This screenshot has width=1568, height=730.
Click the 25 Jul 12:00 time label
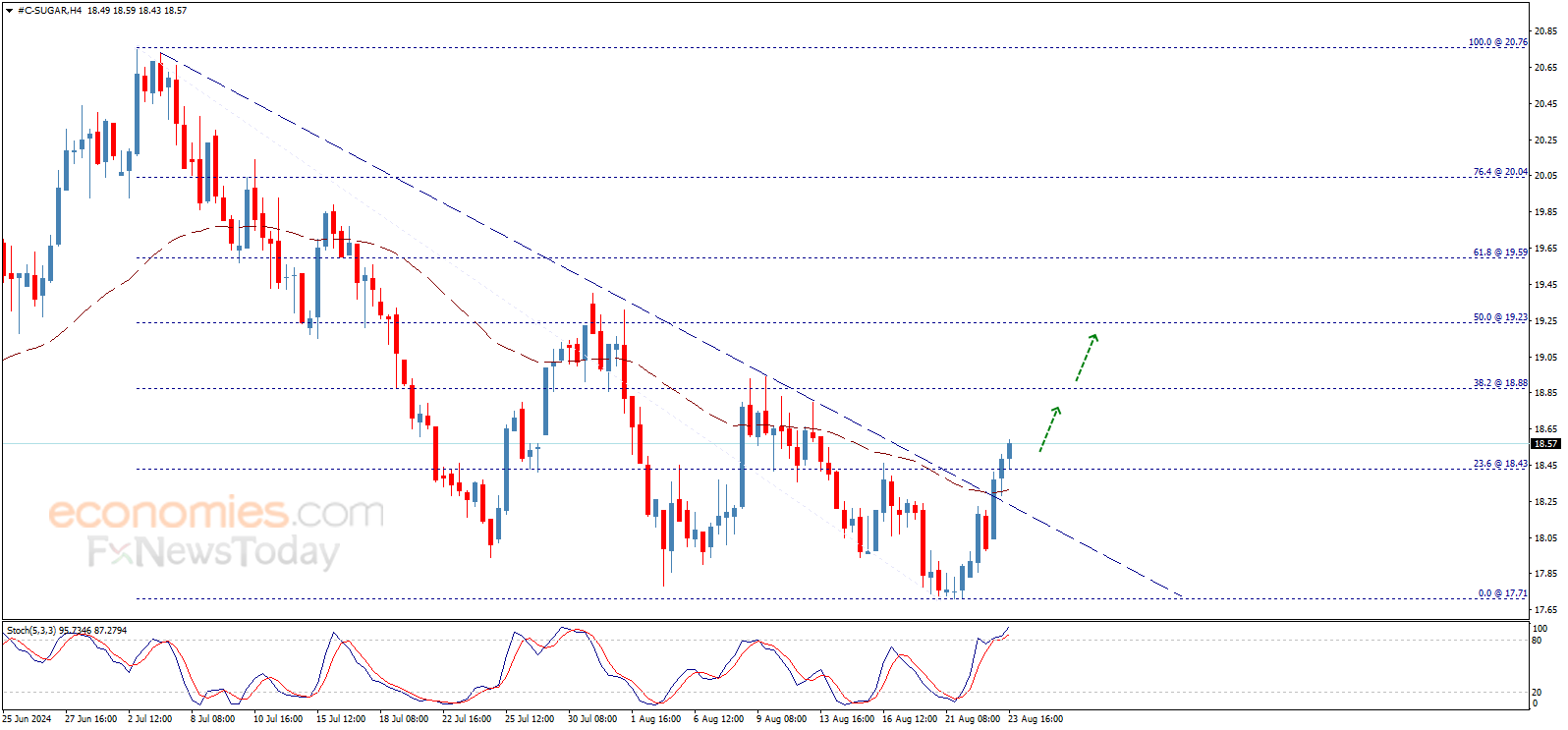(x=530, y=719)
